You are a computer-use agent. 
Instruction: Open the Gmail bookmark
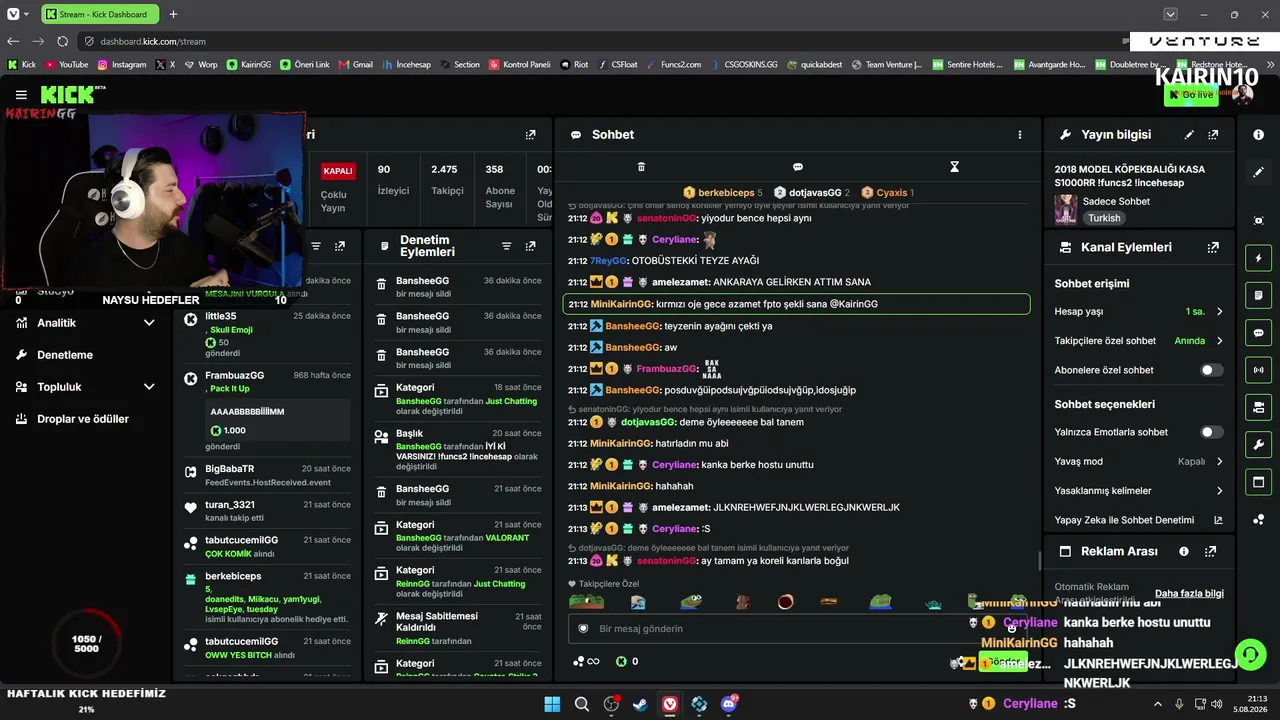[356, 64]
